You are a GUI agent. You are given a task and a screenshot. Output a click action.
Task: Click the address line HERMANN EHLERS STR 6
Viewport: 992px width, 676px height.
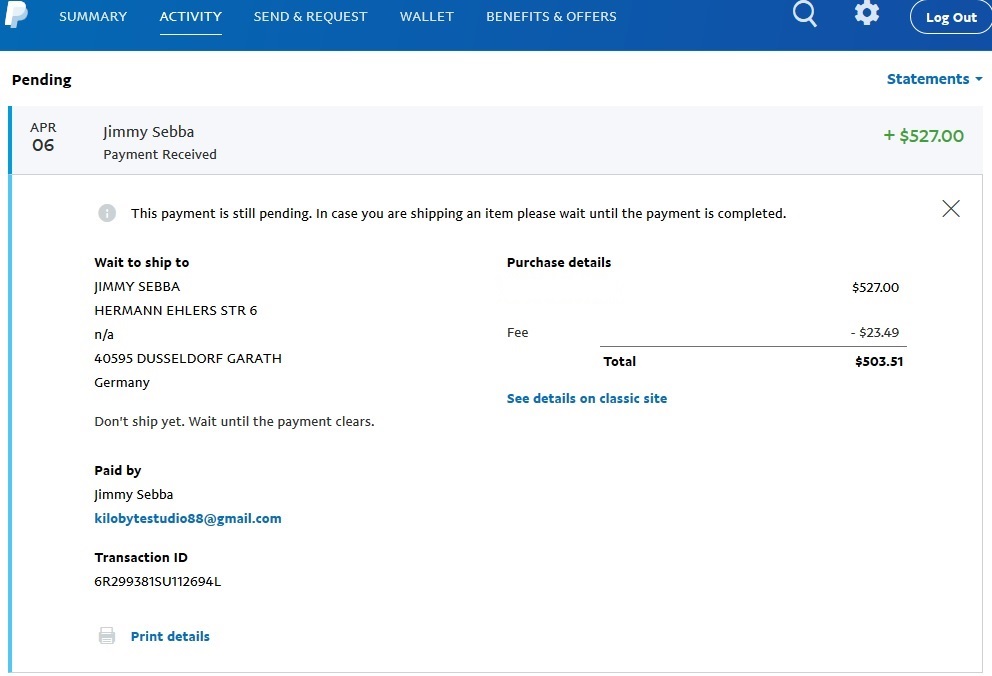click(x=176, y=310)
